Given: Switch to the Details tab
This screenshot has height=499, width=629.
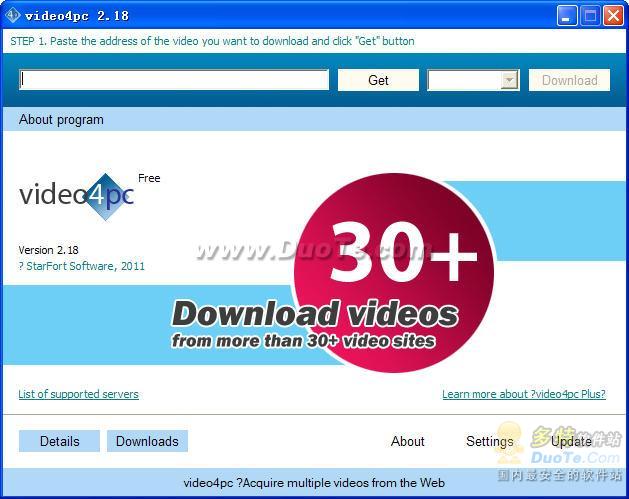Looking at the screenshot, I should [59, 441].
